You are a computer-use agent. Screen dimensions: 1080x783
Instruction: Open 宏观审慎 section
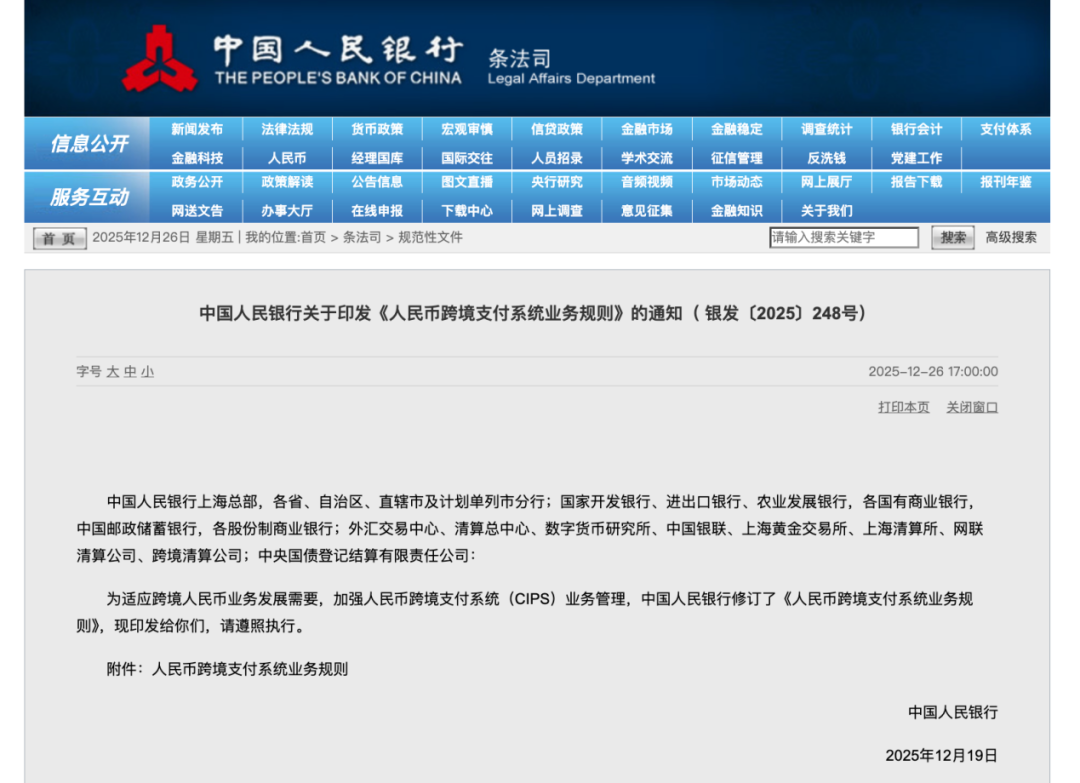467,129
